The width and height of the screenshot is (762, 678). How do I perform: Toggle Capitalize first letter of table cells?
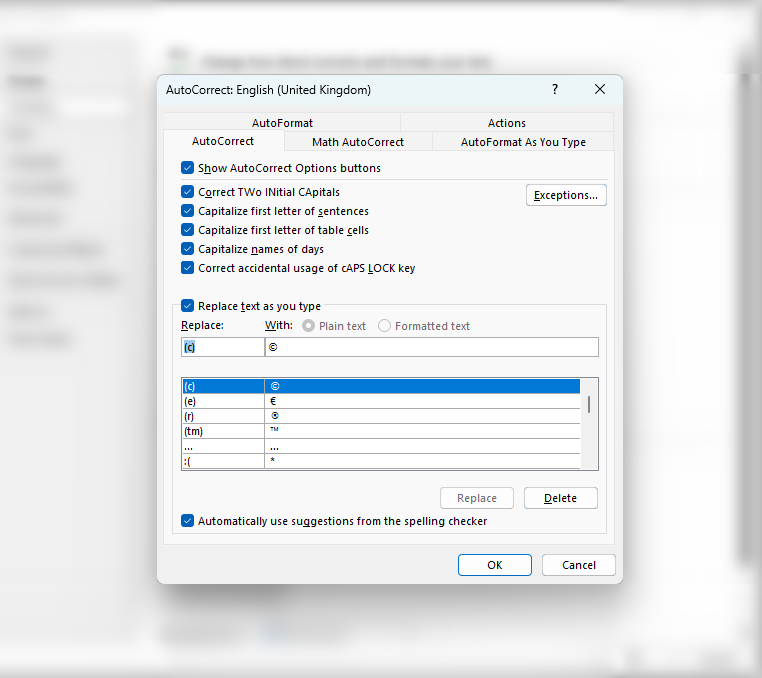pos(187,230)
